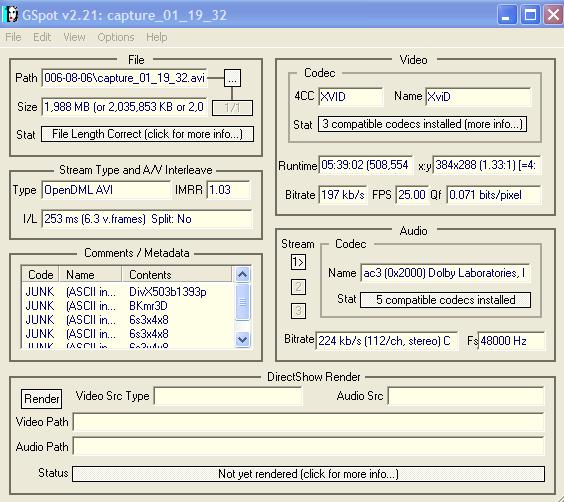Click the Render button

41,399
